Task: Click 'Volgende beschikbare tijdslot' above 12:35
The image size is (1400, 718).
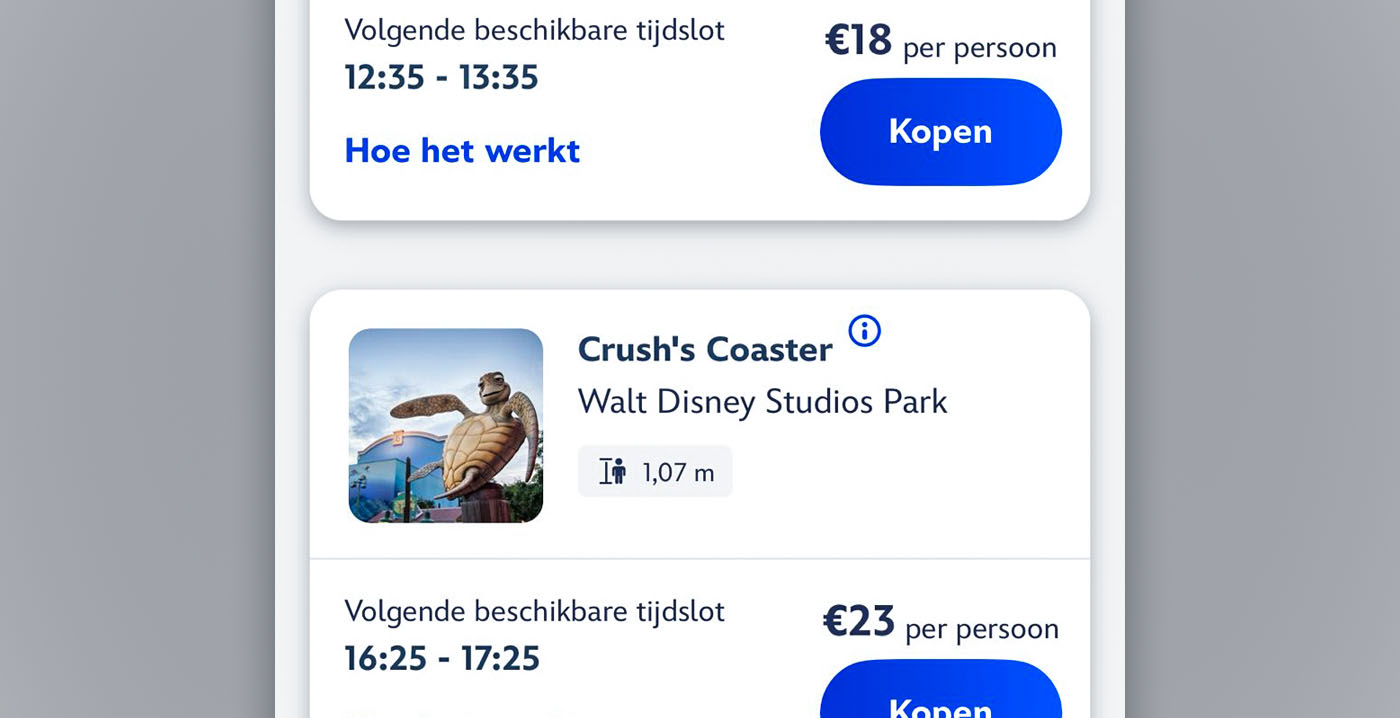Action: point(534,30)
